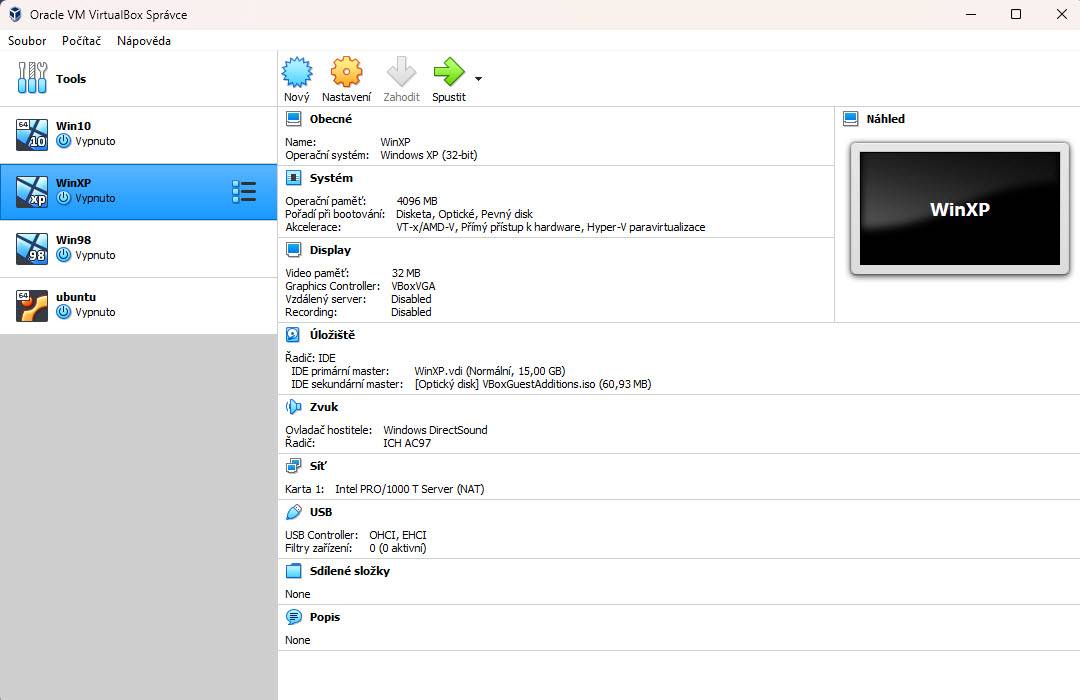Open the Soubor menu
The width and height of the screenshot is (1080, 700).
pyautogui.click(x=27, y=41)
